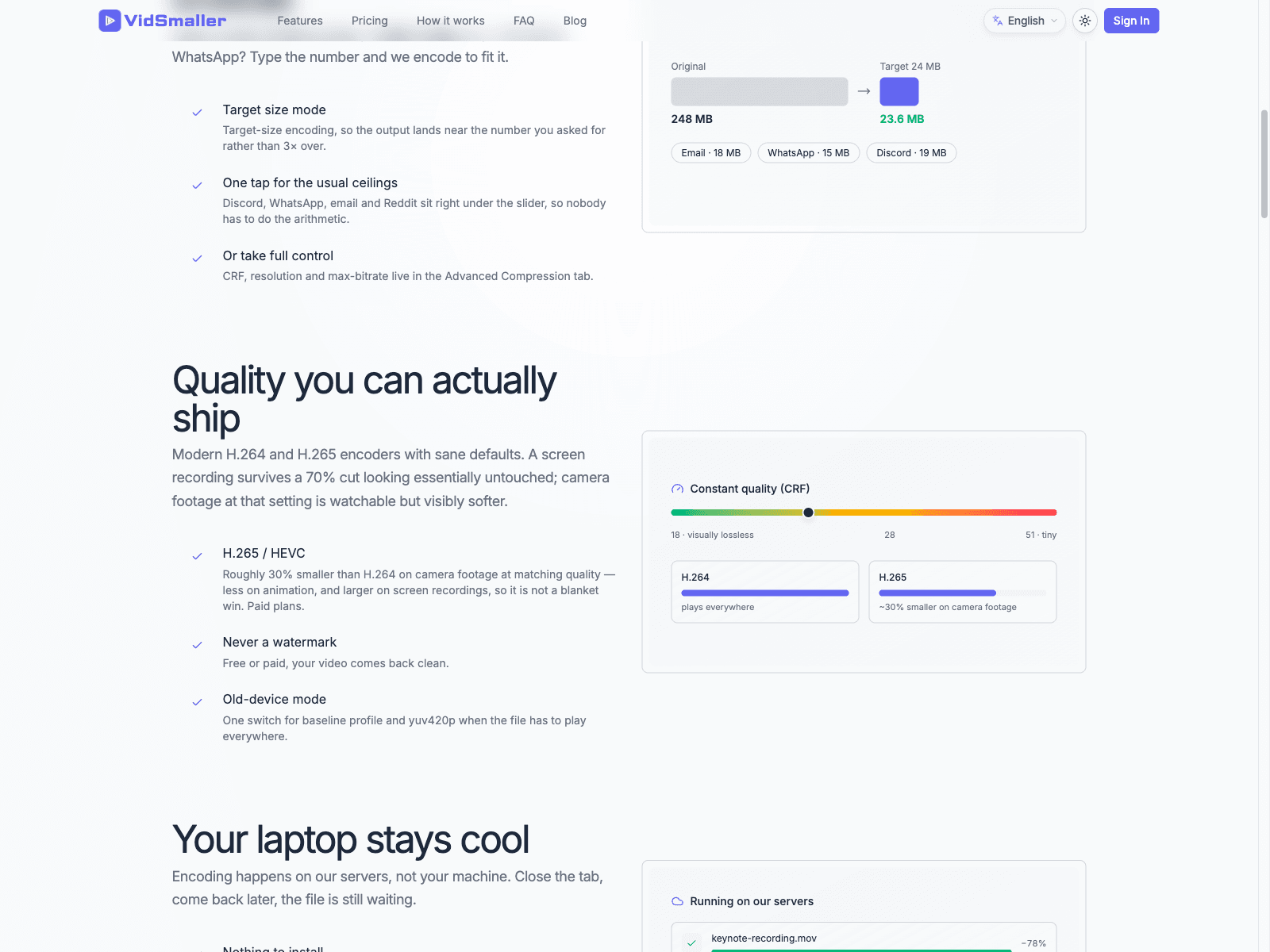Select the WhatsApp 15 MB preset

(x=808, y=152)
